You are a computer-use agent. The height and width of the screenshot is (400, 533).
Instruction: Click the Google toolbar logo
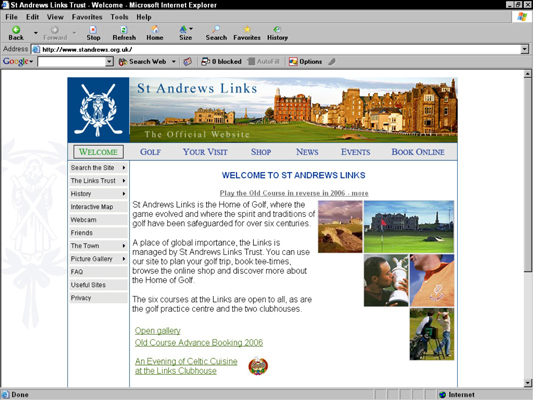(x=16, y=62)
